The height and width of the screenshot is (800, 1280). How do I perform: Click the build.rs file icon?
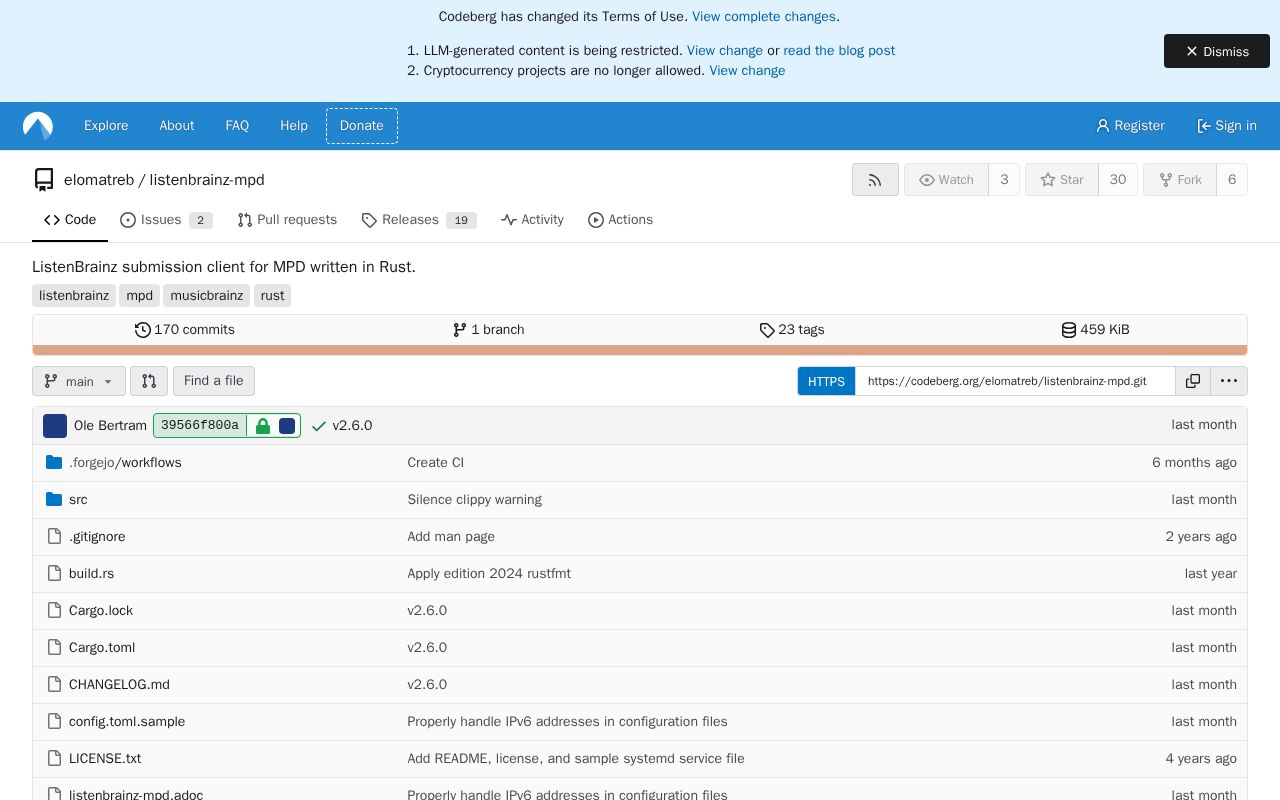(54, 574)
